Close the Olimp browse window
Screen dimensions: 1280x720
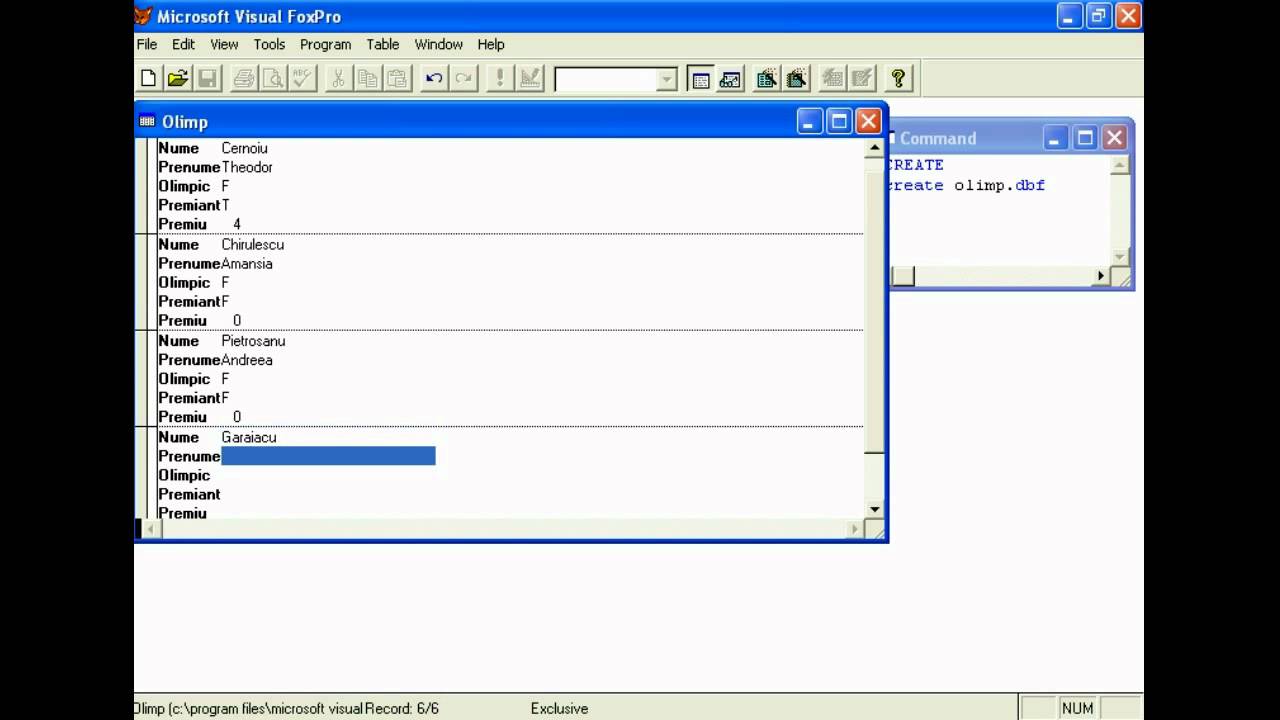click(x=868, y=121)
